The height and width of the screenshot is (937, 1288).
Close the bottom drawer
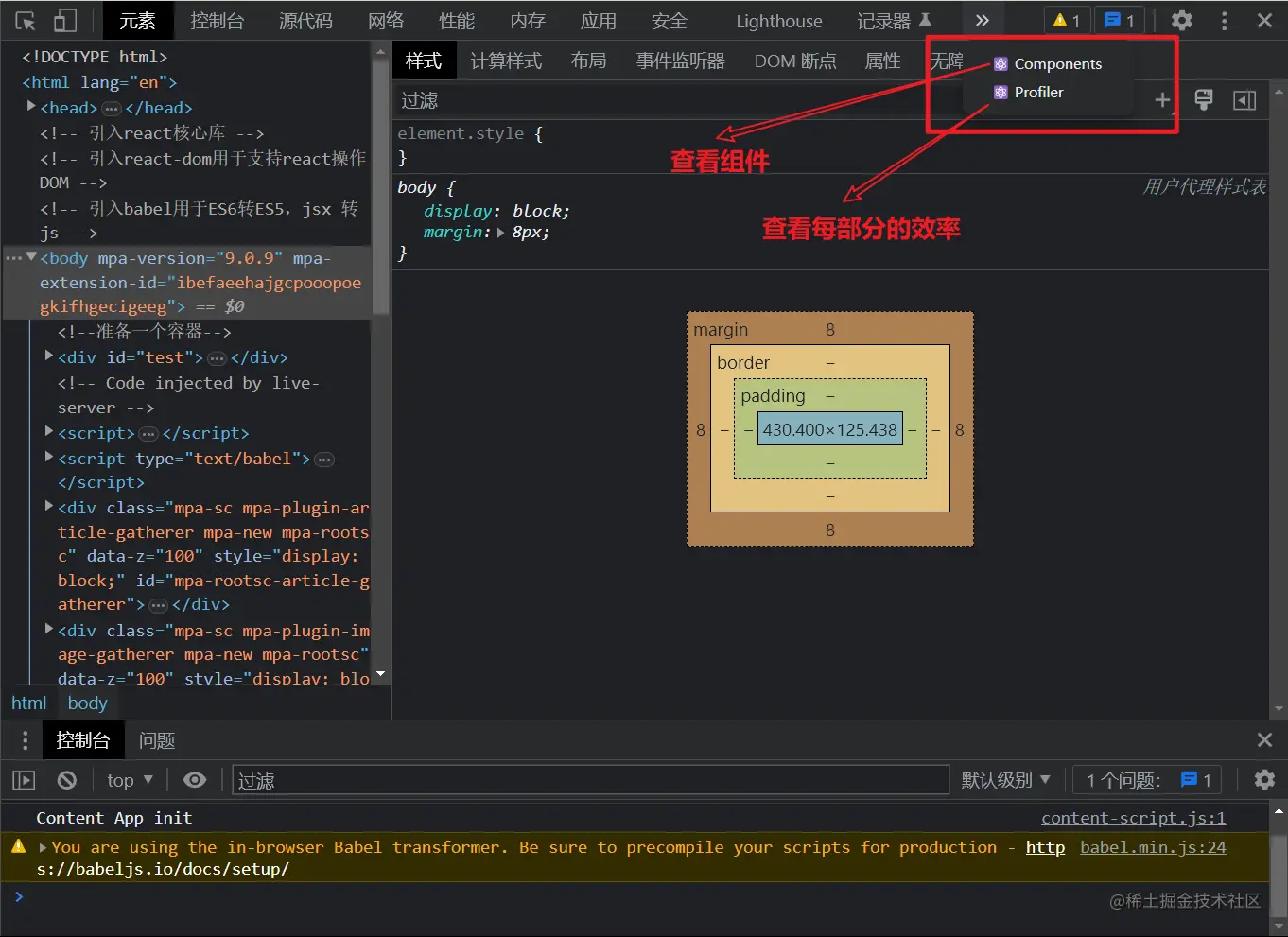click(1264, 740)
